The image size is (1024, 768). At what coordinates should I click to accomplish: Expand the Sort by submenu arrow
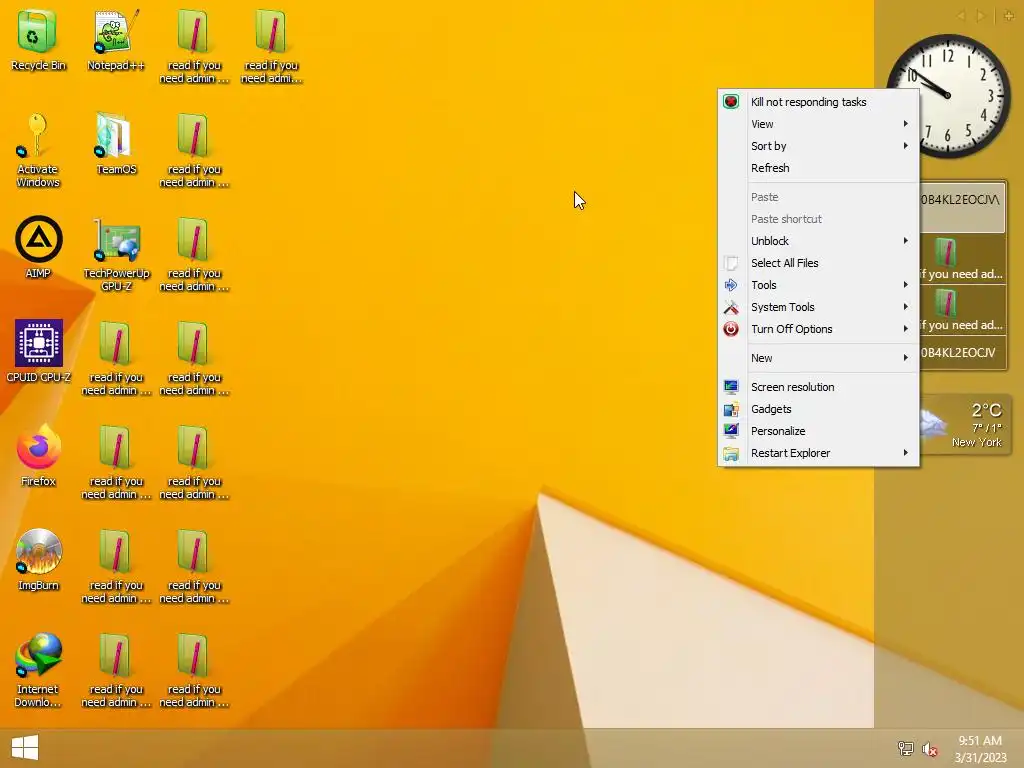point(906,146)
